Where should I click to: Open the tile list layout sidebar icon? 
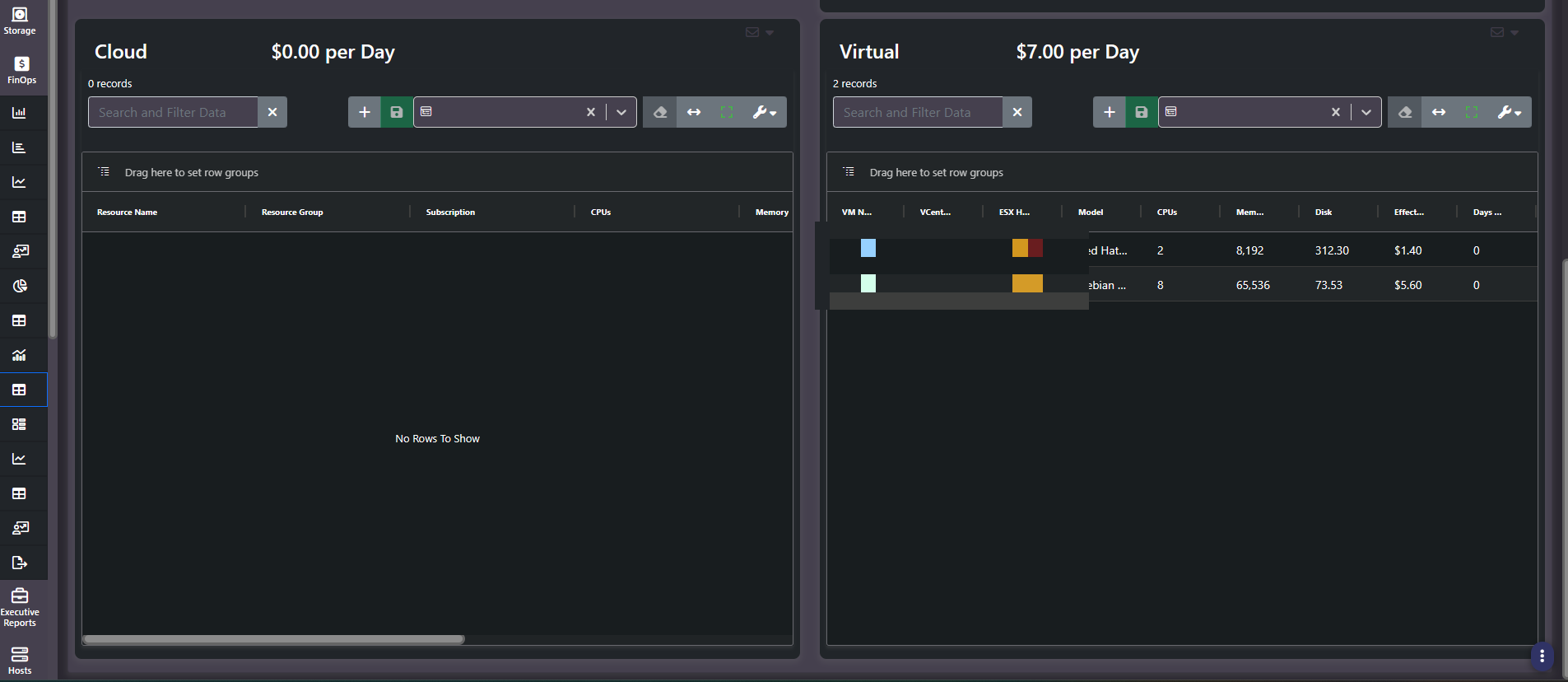pyautogui.click(x=19, y=424)
